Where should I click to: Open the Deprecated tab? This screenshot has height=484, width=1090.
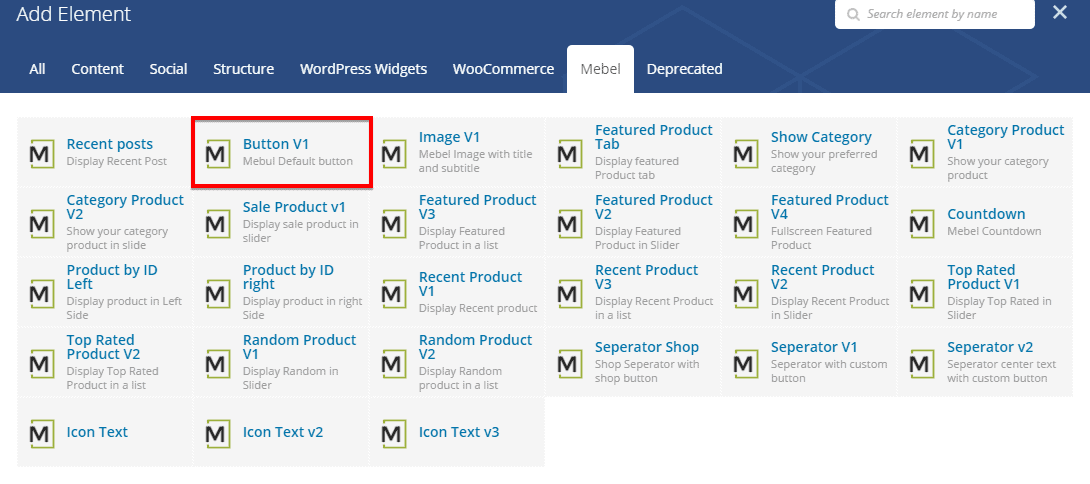(684, 69)
